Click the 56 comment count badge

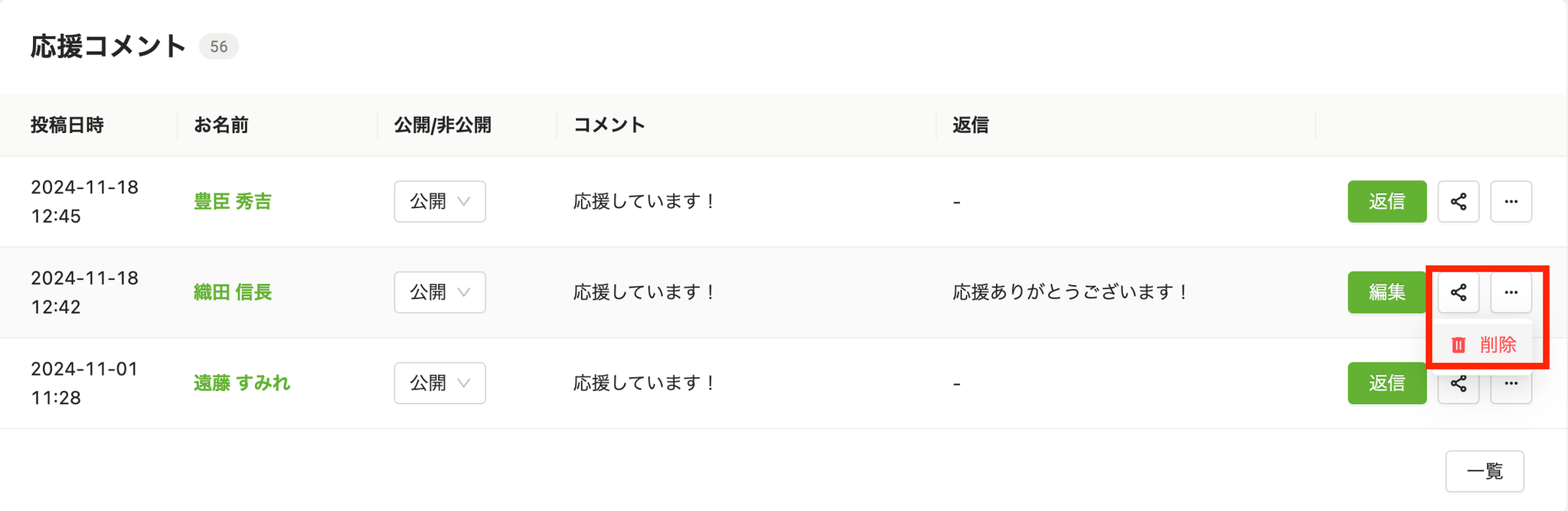tap(219, 47)
